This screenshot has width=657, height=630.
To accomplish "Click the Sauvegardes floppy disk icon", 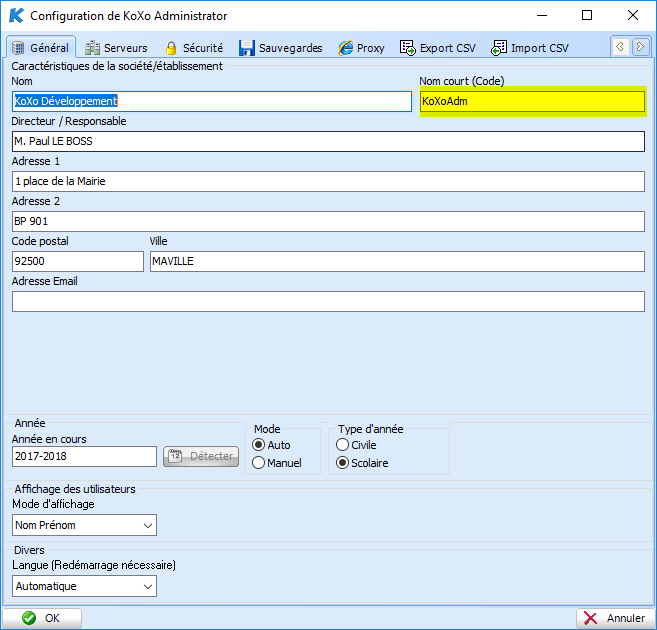I will (x=247, y=48).
